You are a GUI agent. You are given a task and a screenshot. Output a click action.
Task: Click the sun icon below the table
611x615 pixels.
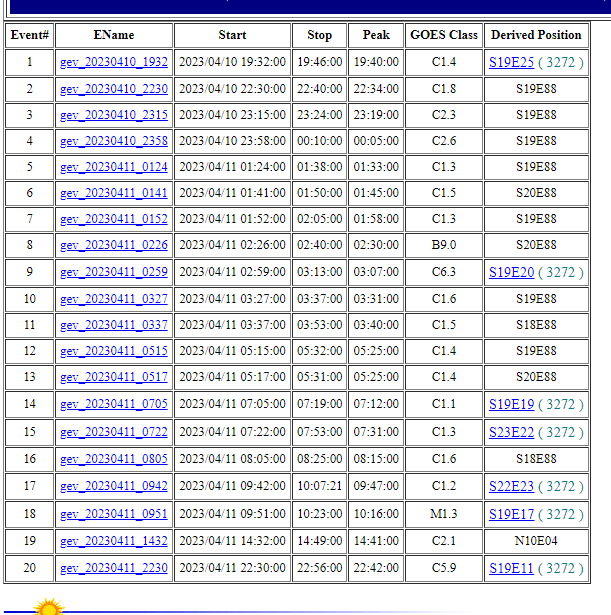(49, 606)
